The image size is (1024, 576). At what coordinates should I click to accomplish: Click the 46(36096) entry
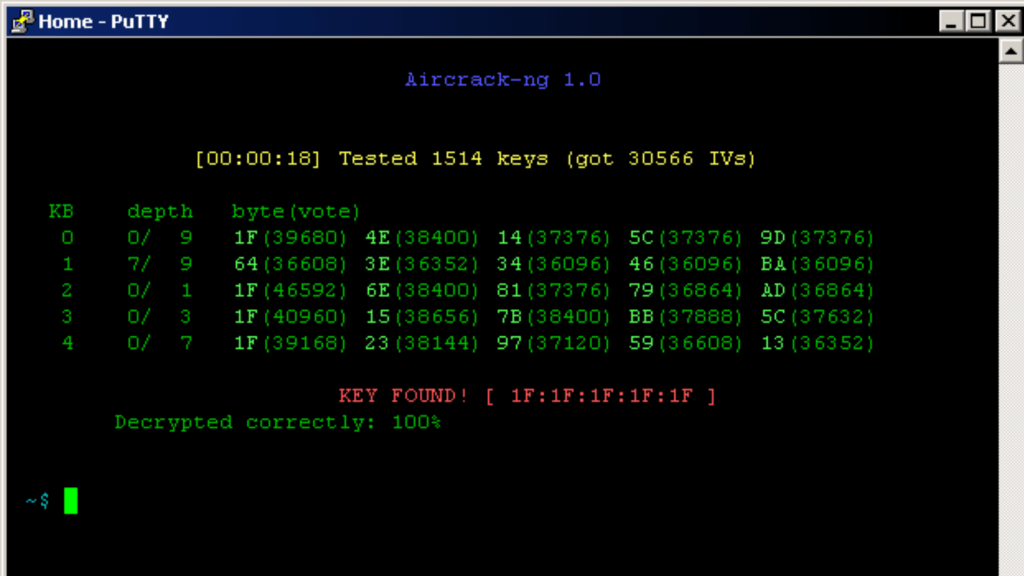[x=685, y=264]
